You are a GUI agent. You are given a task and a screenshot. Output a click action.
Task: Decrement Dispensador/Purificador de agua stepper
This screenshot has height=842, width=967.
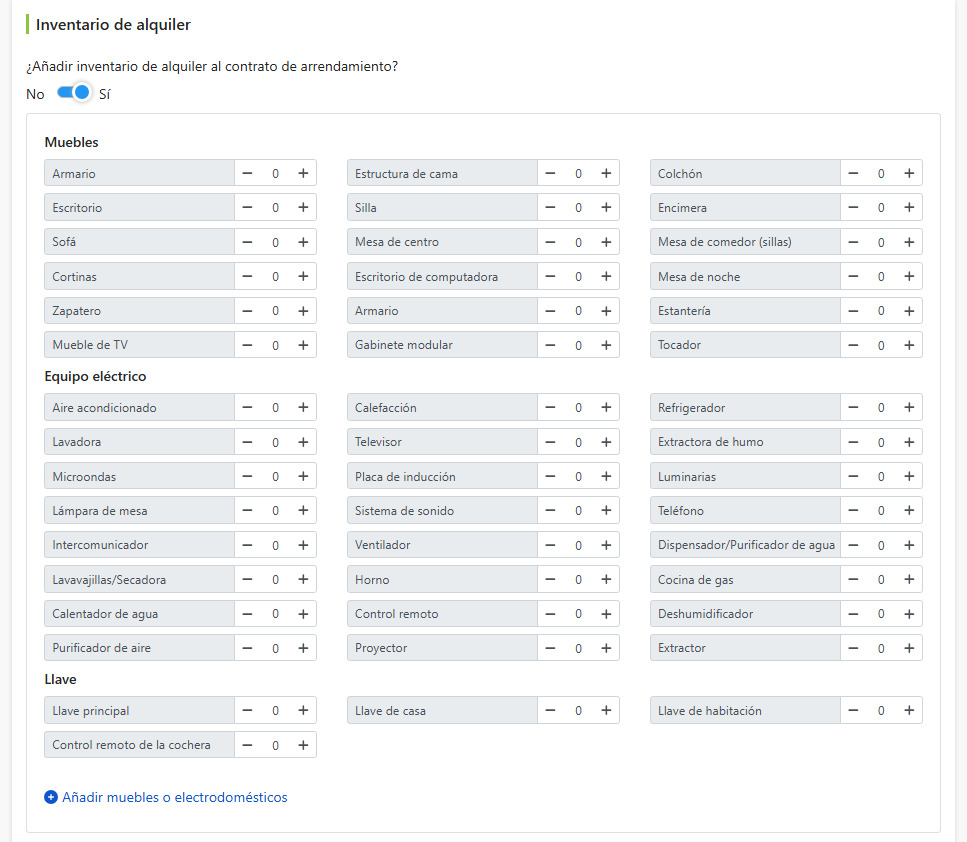(x=853, y=545)
